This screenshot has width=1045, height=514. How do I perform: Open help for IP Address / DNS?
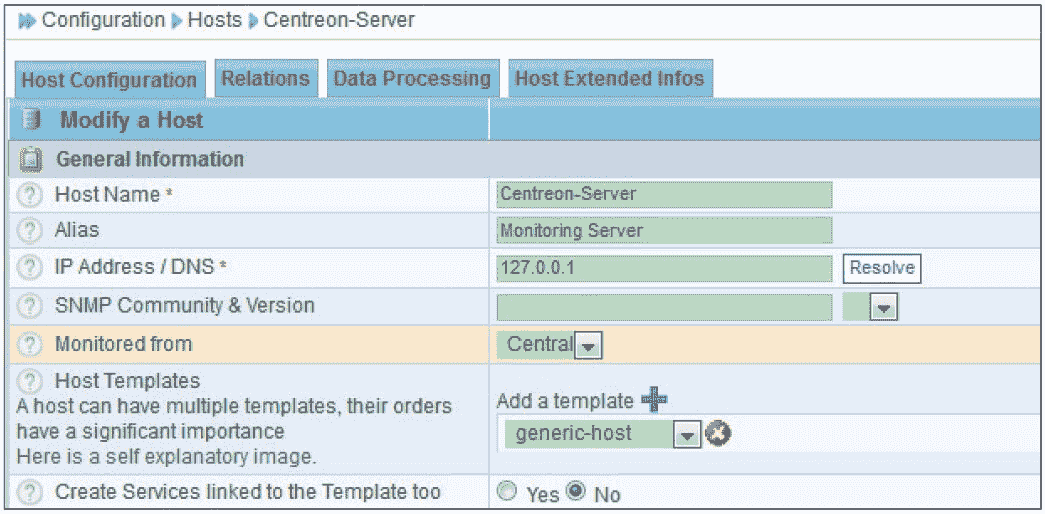coord(31,268)
